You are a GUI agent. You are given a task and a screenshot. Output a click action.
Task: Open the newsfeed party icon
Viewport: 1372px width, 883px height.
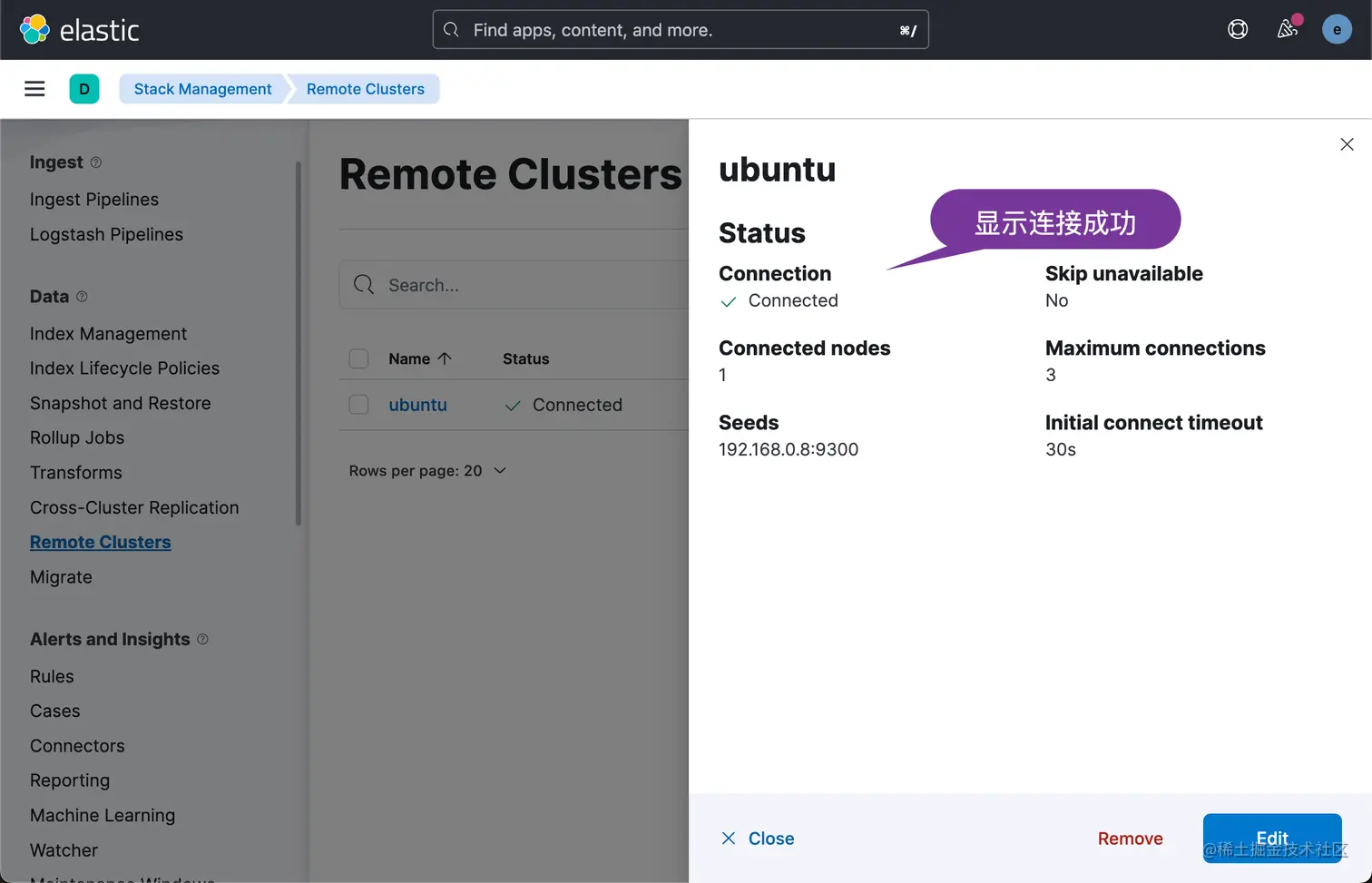point(1288,30)
